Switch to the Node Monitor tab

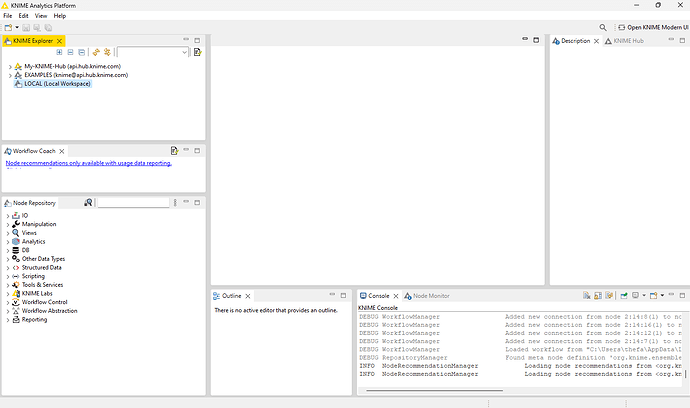point(430,296)
